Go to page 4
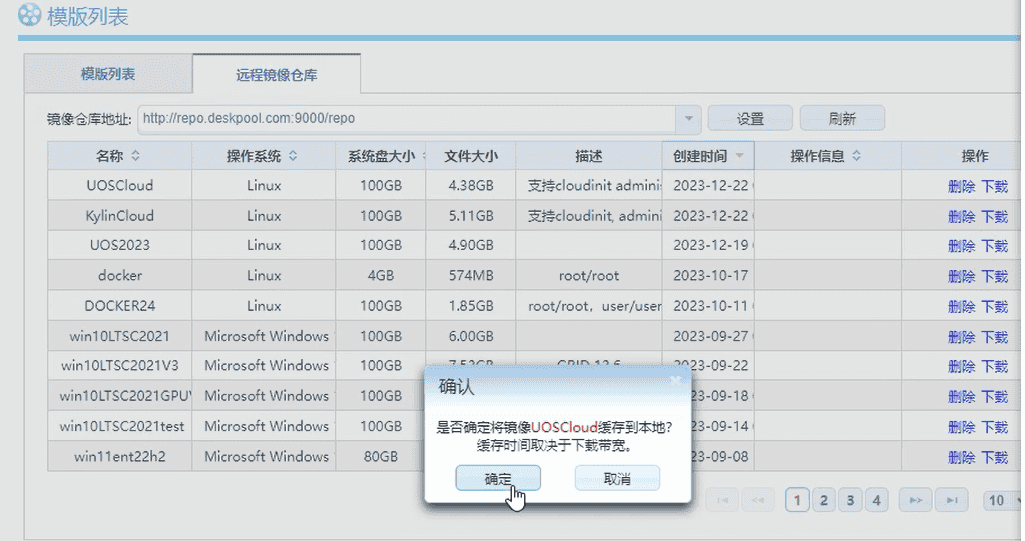1025x541 pixels. pyautogui.click(x=877, y=500)
